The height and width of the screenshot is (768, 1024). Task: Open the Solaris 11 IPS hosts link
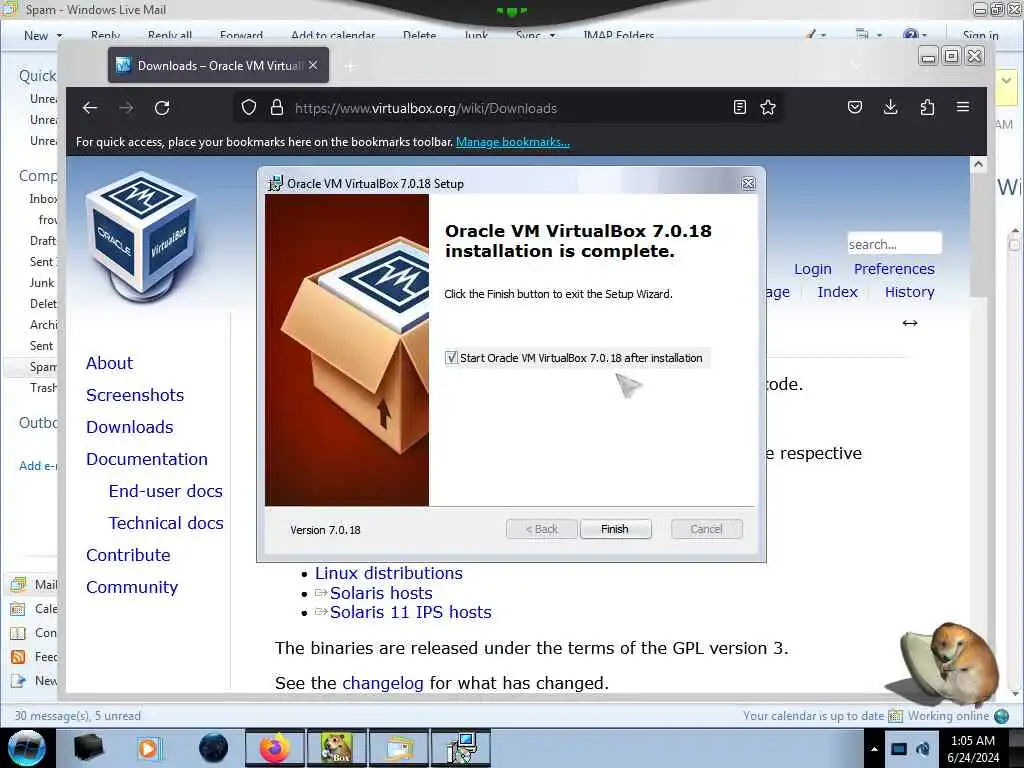[x=410, y=613]
